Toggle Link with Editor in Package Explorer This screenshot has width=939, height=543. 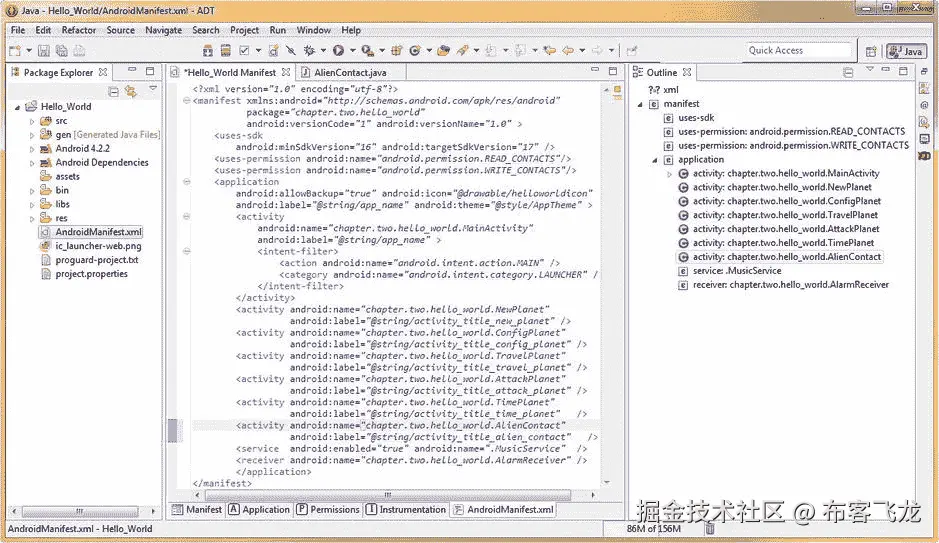click(x=131, y=91)
